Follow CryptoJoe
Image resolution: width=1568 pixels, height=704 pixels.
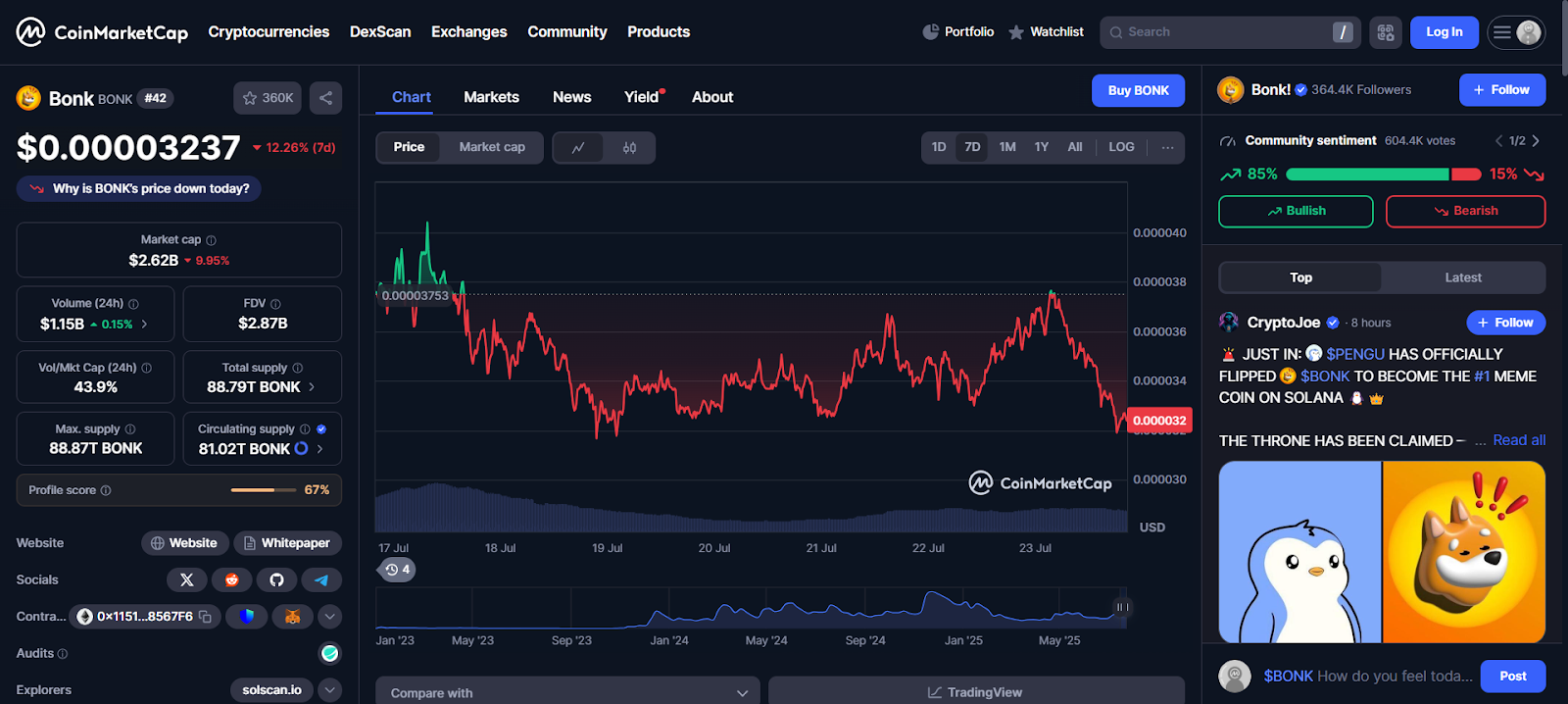pos(1506,323)
